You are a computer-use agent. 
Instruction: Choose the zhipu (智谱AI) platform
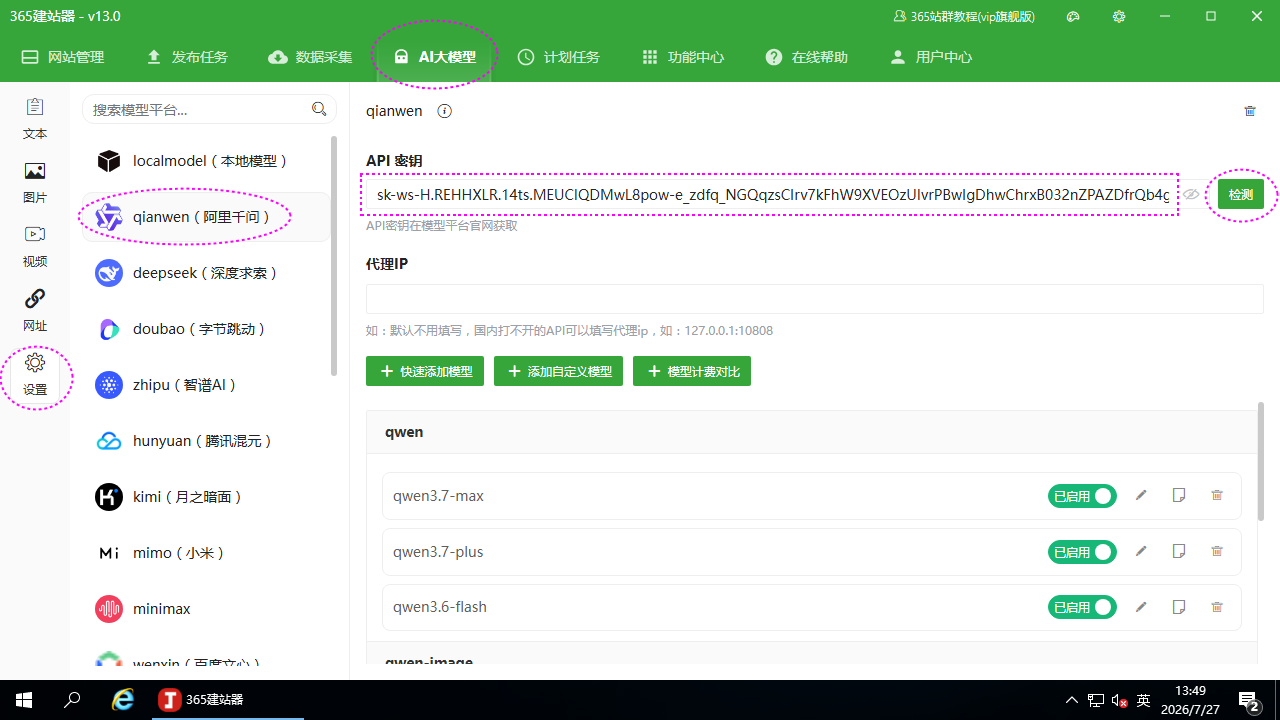point(205,385)
